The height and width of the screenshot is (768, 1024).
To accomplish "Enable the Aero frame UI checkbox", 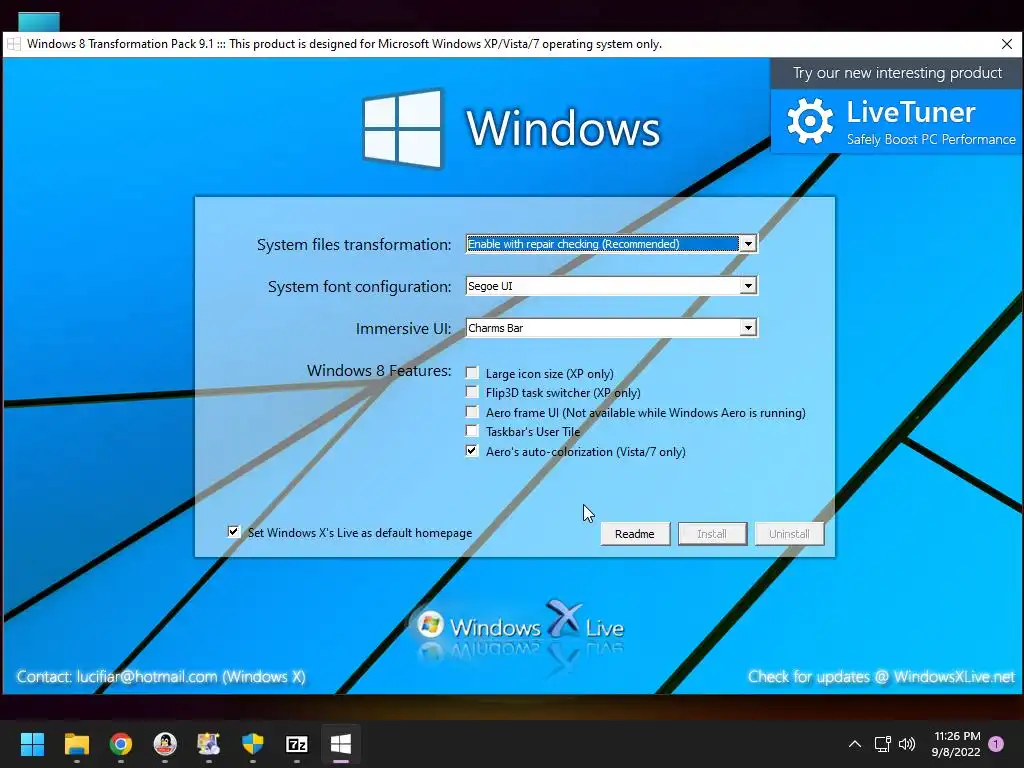I will (472, 412).
